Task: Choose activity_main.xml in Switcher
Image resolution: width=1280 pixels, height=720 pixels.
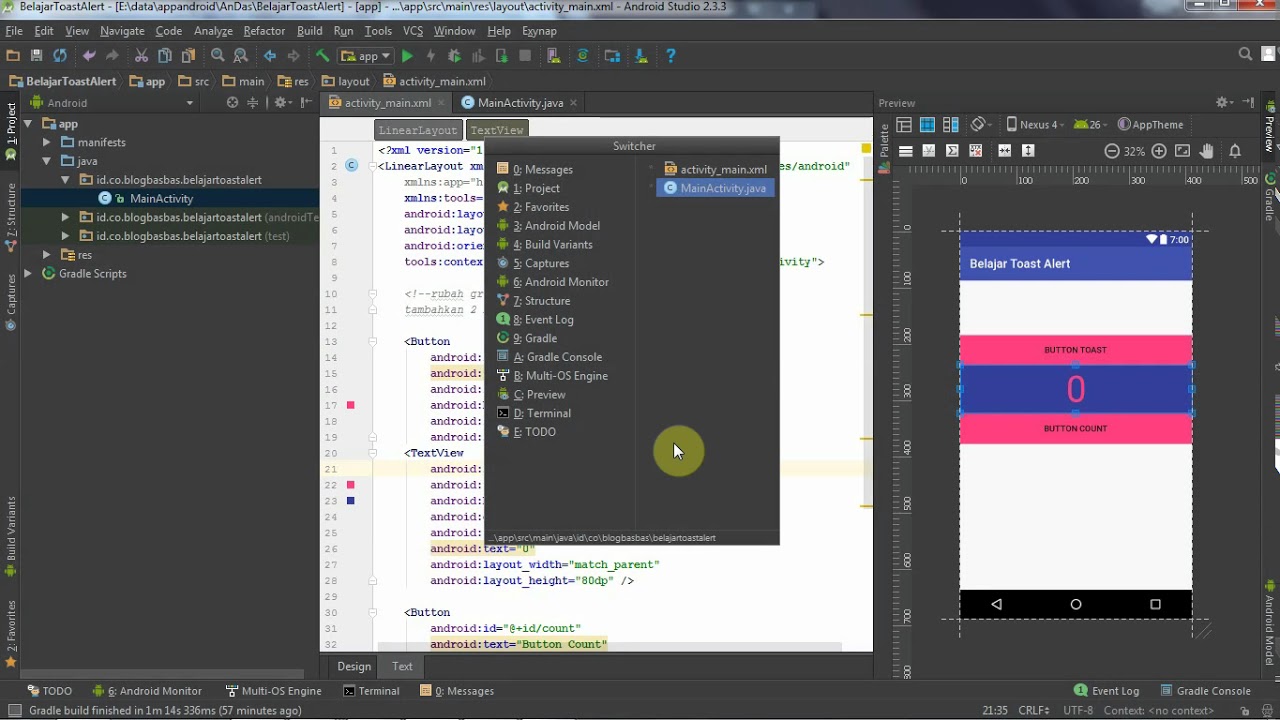Action: click(715, 169)
